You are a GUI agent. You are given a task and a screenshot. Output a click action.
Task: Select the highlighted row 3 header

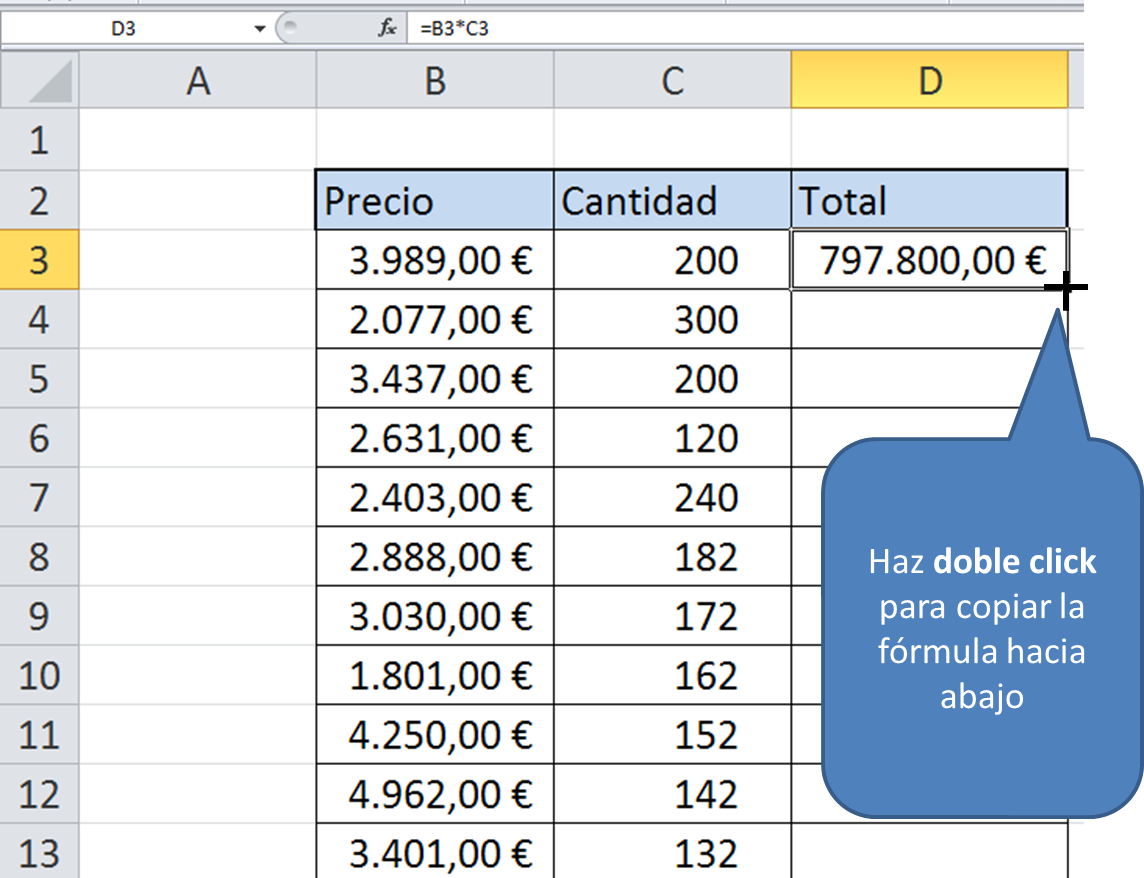39,260
